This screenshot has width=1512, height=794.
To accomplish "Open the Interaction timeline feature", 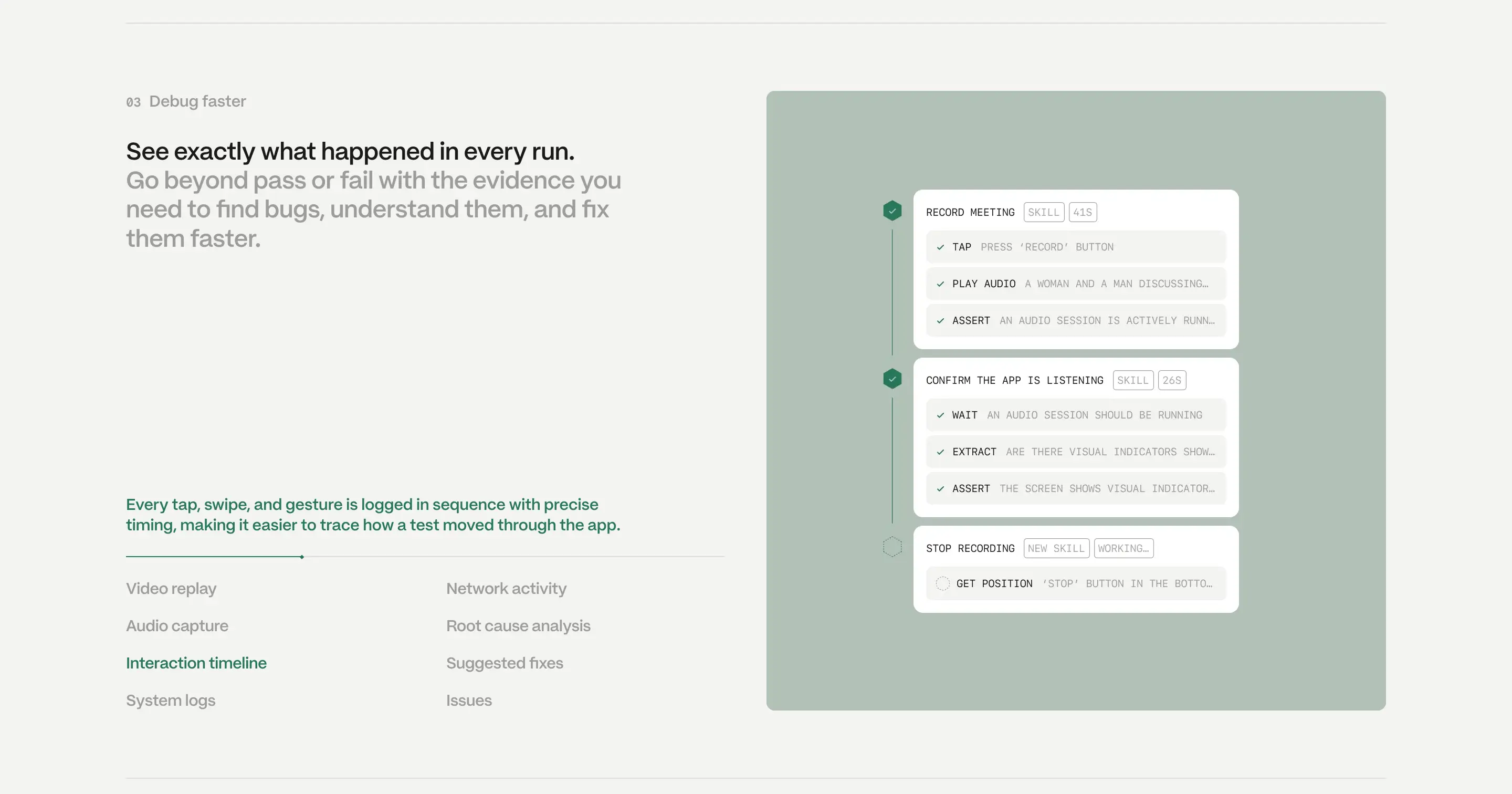I will (x=196, y=663).
